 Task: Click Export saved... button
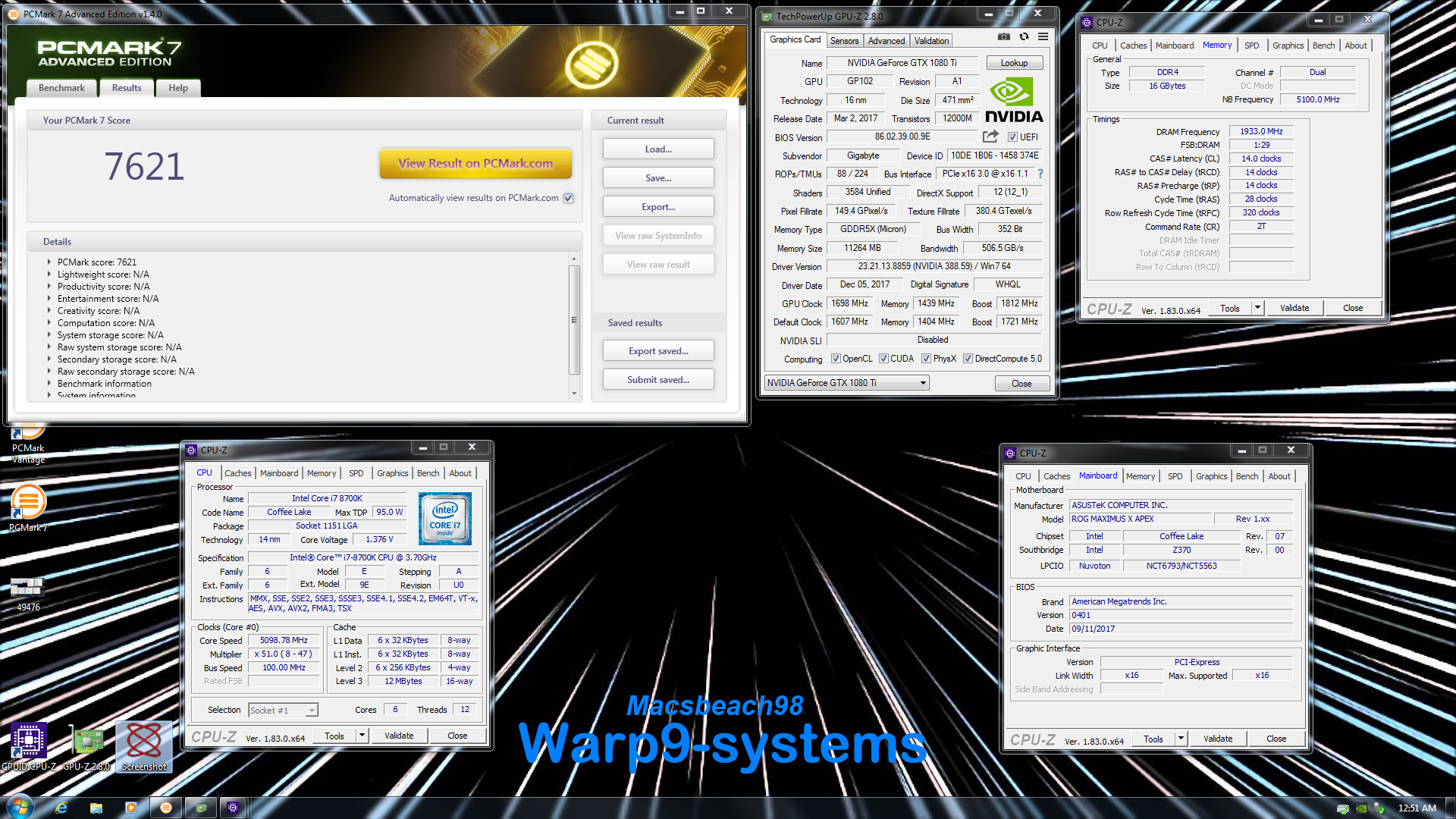(x=658, y=351)
